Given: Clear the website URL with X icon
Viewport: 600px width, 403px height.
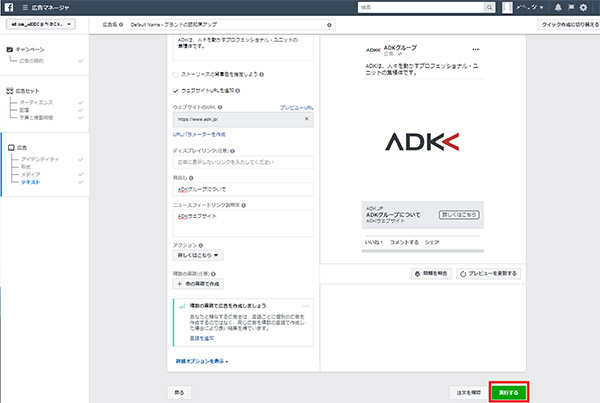Looking at the screenshot, I should pos(307,119).
